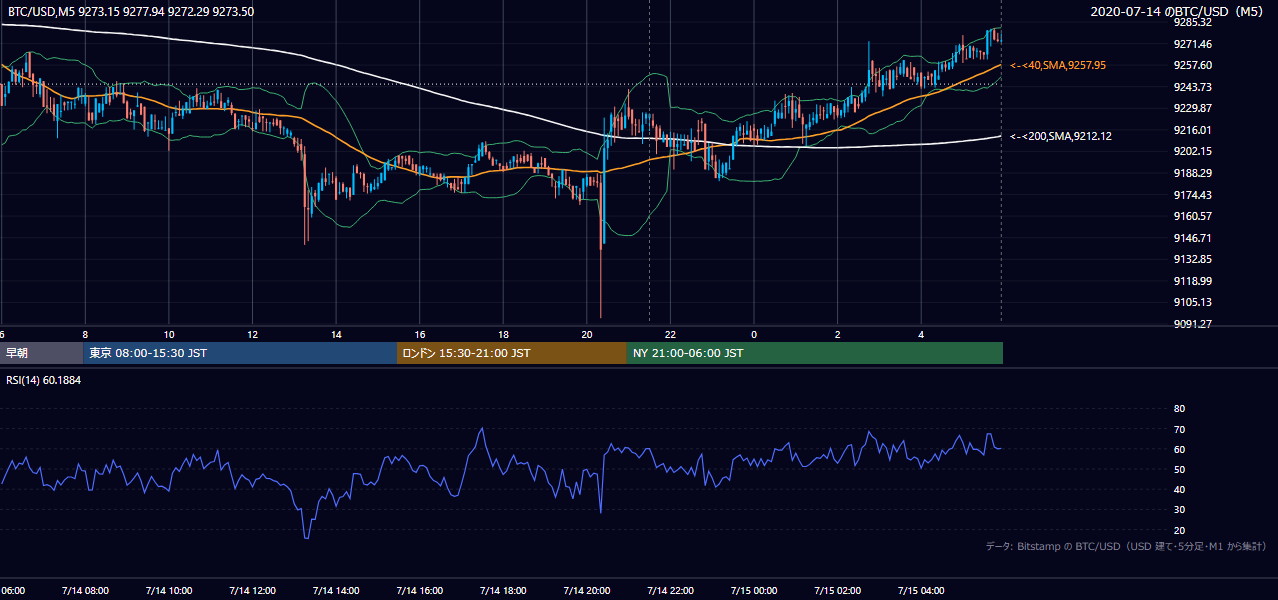Click the 7/15 04:00 bottom time label
The width and height of the screenshot is (1278, 600).
tap(921, 590)
